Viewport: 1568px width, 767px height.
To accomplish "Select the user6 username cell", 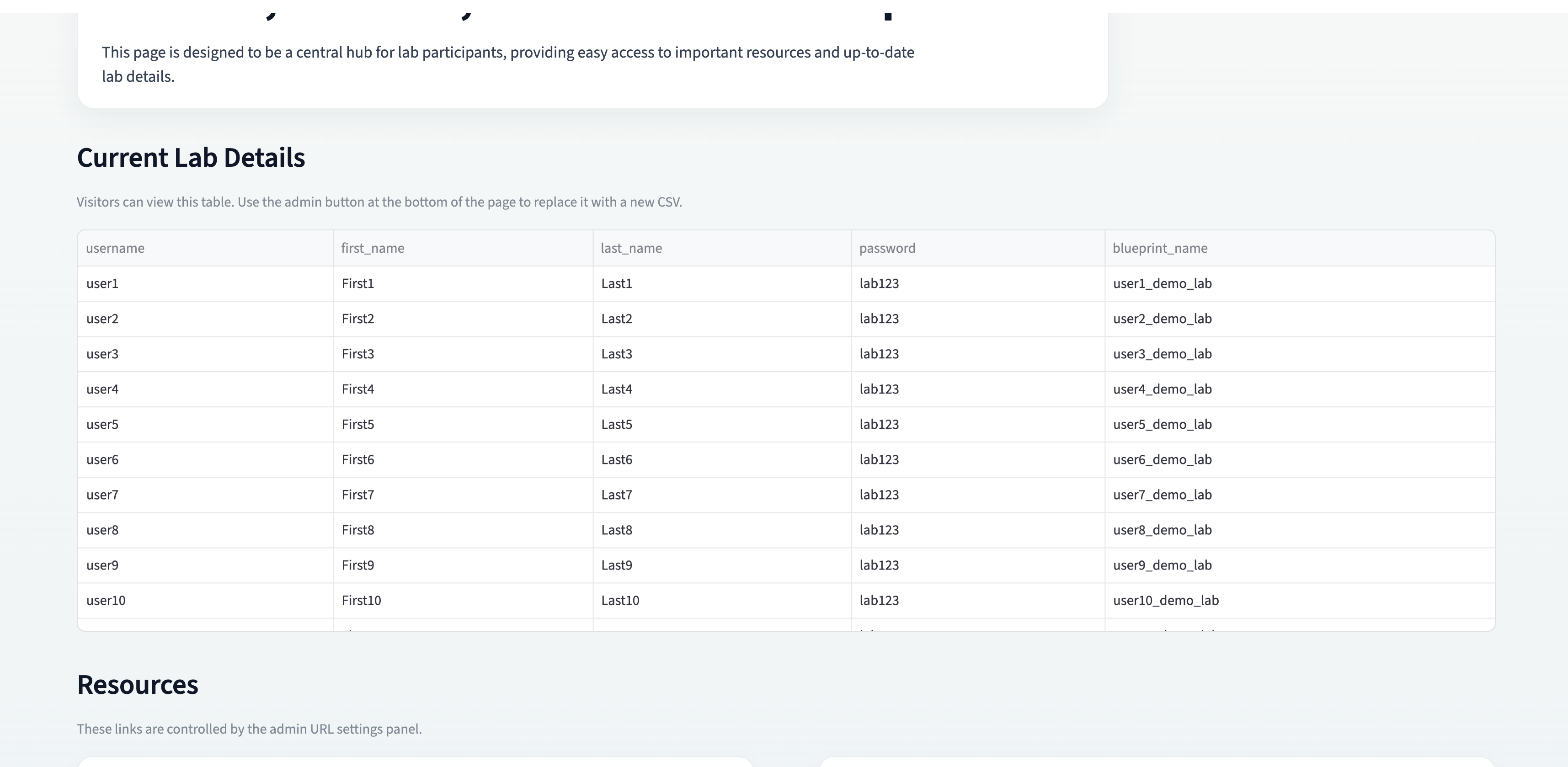I will tap(205, 460).
